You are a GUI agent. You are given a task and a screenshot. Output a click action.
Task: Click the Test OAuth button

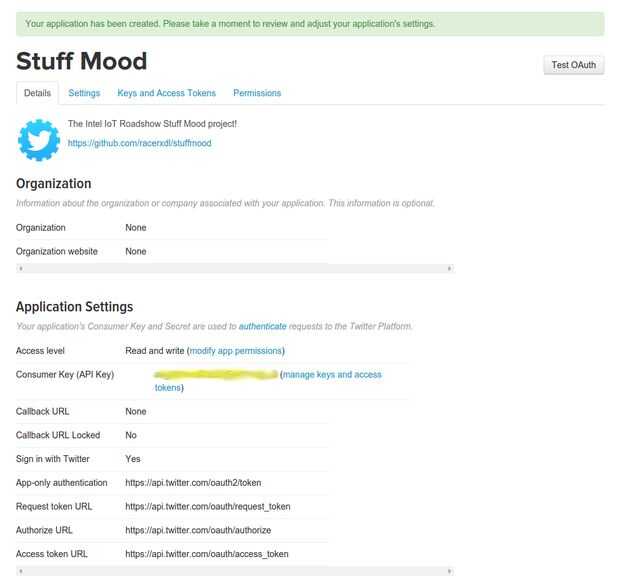point(574,65)
